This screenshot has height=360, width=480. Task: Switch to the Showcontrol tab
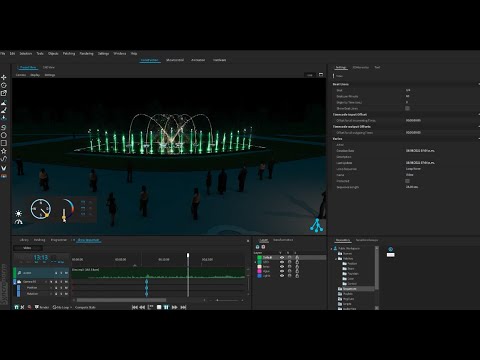[175, 60]
